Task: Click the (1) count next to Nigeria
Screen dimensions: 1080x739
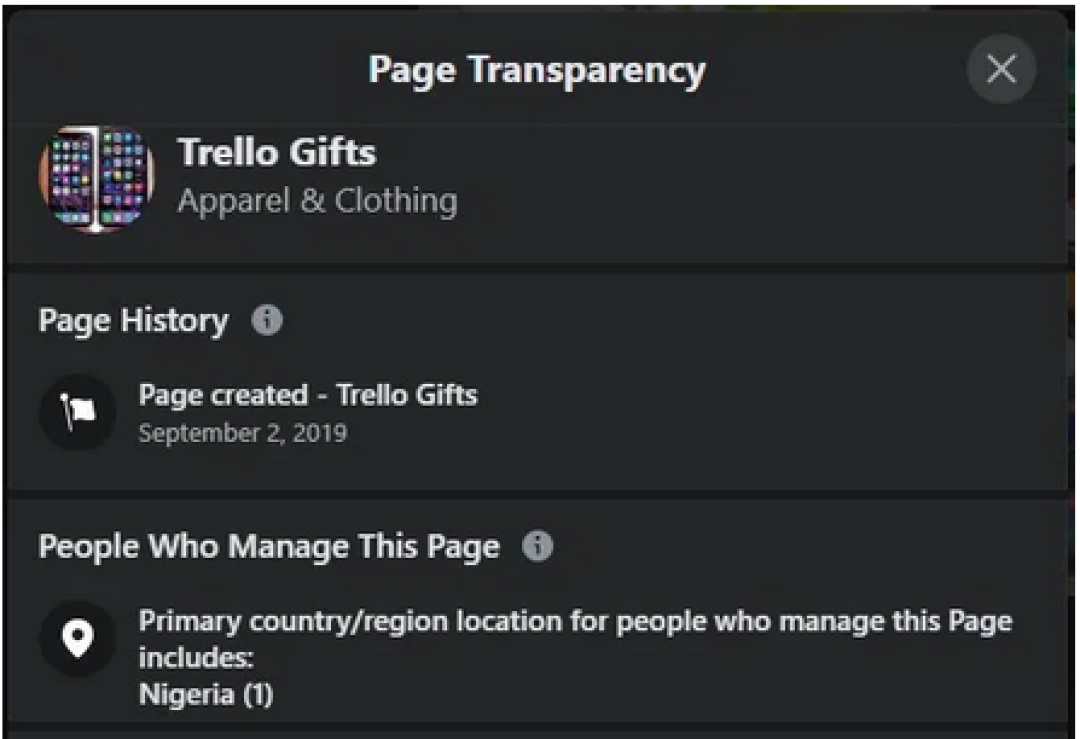Action: point(258,694)
